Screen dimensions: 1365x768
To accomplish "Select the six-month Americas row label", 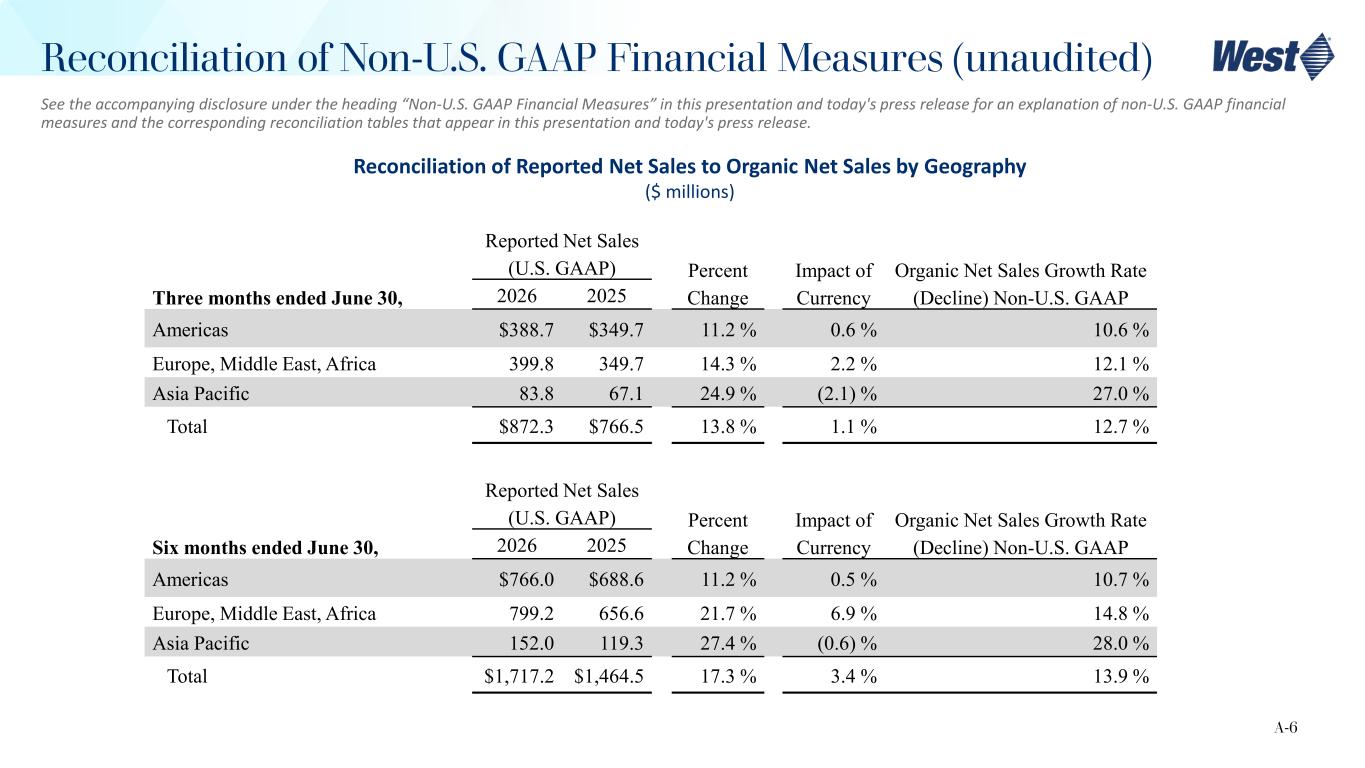I will (x=190, y=579).
